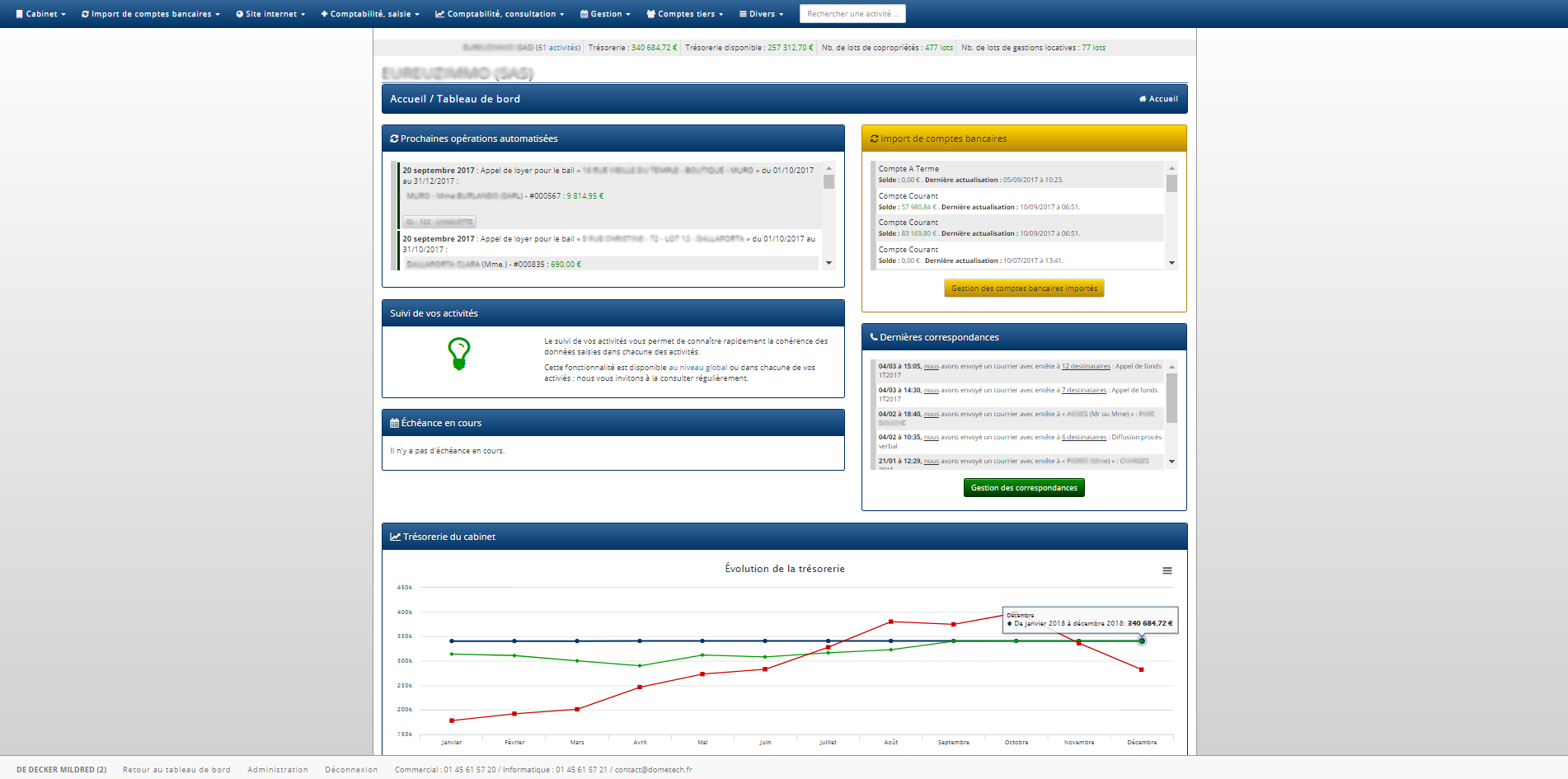Click the 690,00 € rent amount

click(566, 265)
